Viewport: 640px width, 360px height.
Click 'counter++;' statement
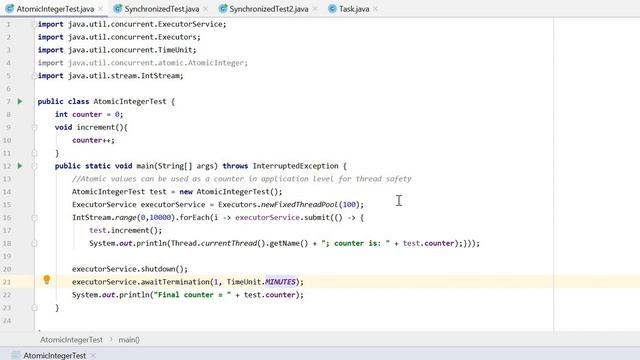pyautogui.click(x=93, y=140)
